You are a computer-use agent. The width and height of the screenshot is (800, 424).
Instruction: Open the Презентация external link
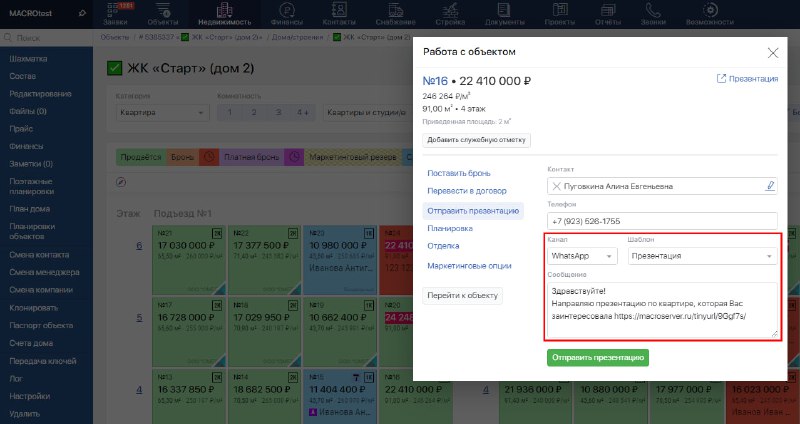click(x=747, y=79)
